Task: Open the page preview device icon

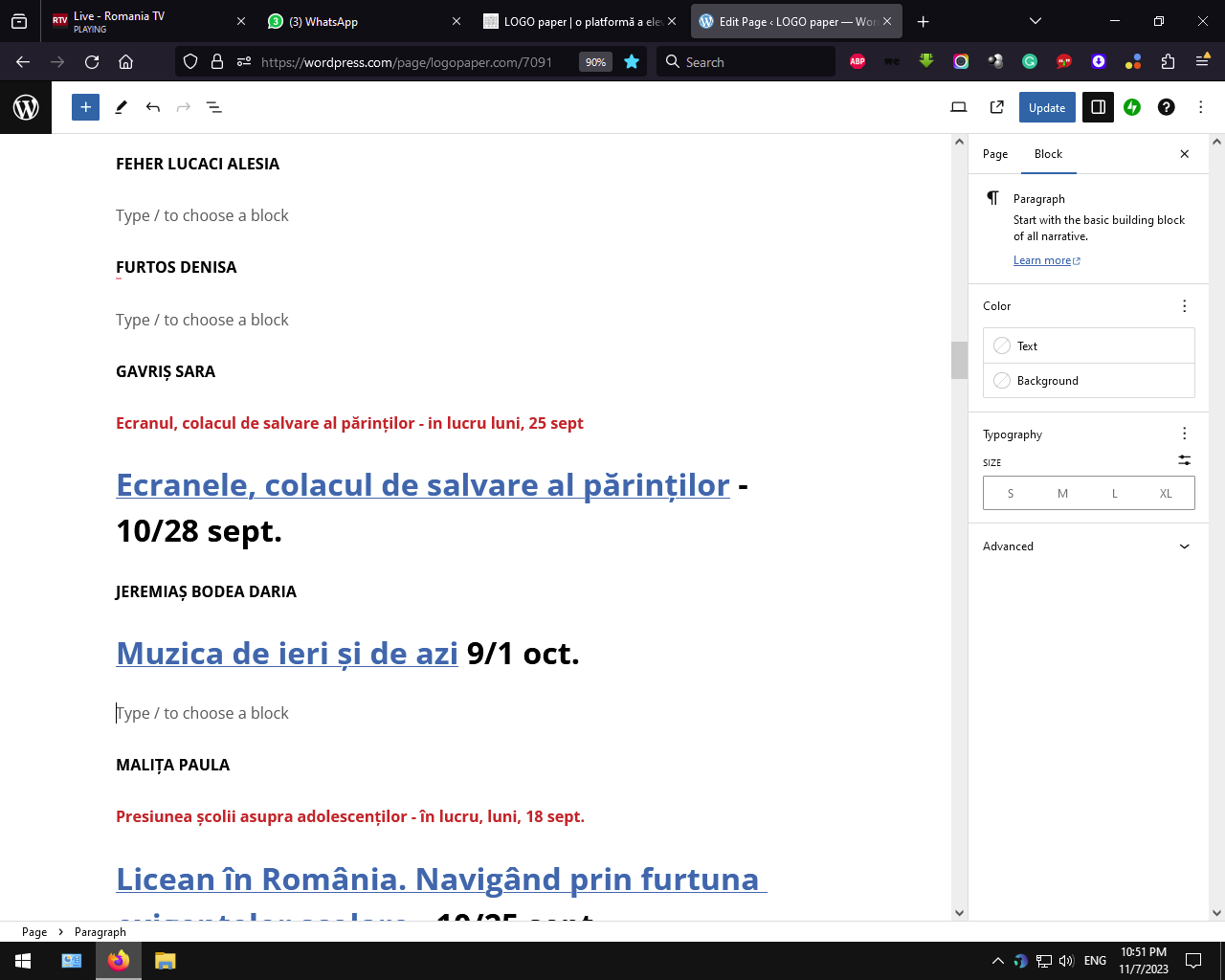Action: tap(958, 107)
